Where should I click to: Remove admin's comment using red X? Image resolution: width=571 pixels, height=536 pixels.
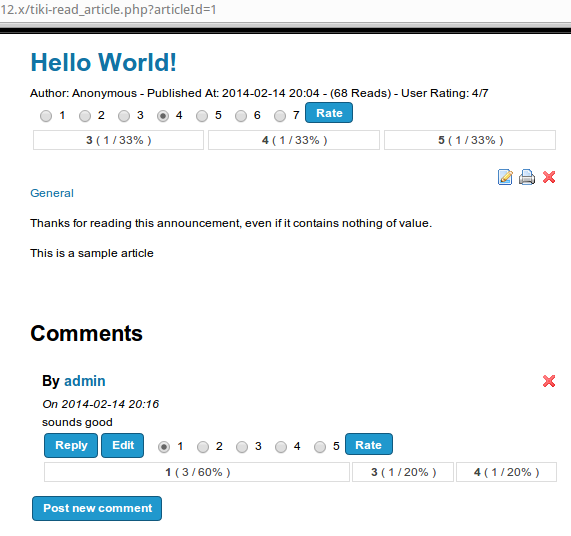[x=549, y=381]
